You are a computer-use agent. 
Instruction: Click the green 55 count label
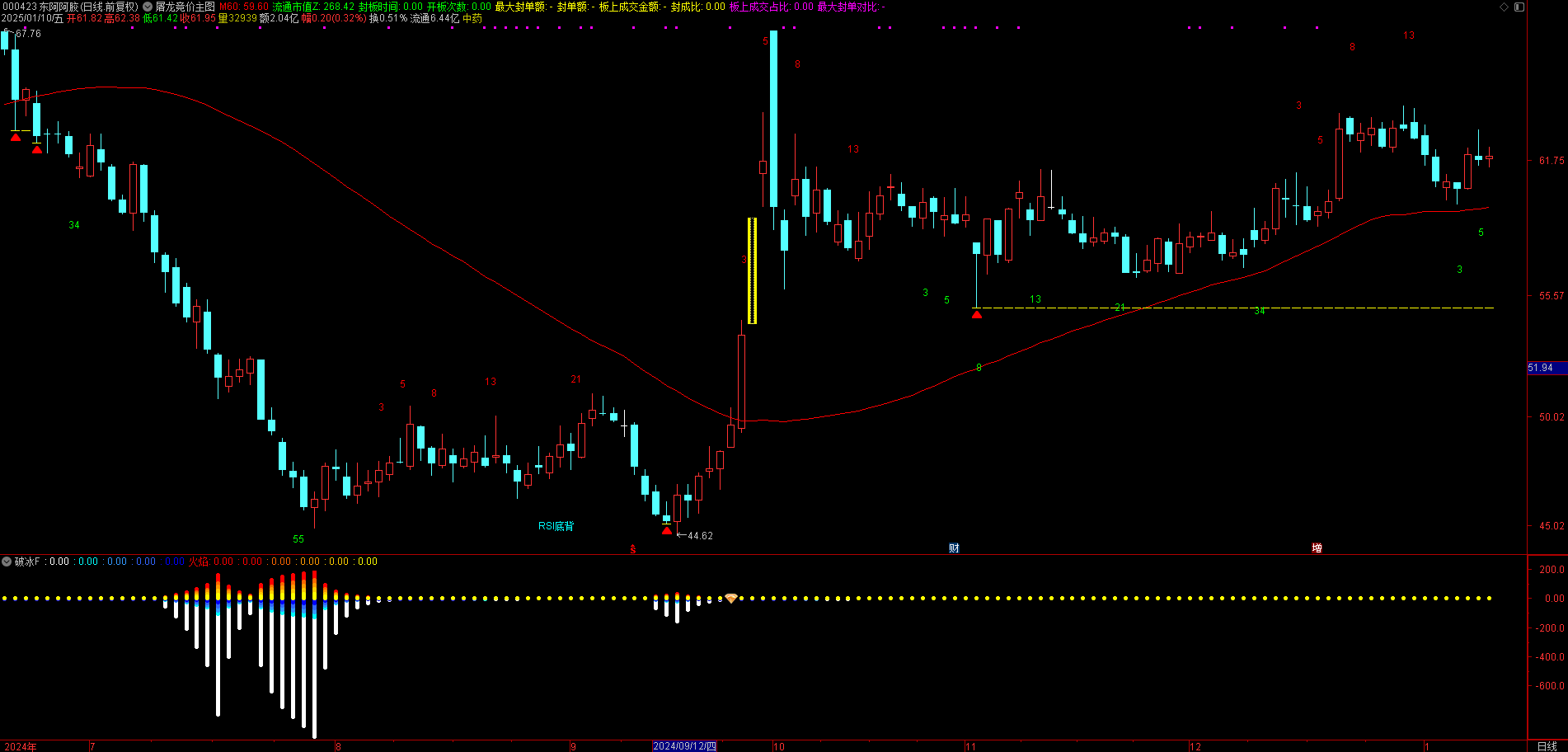tap(298, 539)
